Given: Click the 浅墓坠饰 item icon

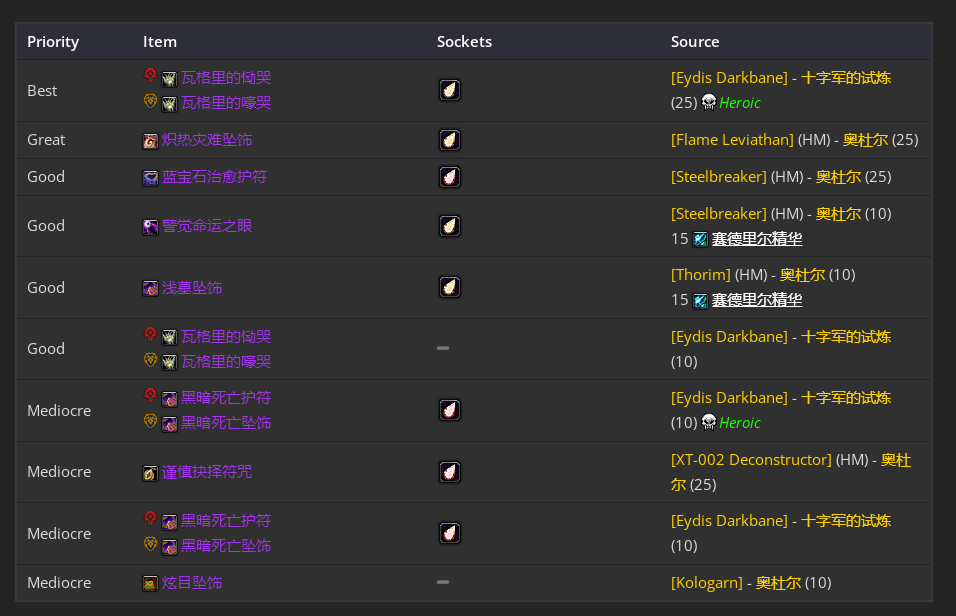Looking at the screenshot, I should click(151, 288).
